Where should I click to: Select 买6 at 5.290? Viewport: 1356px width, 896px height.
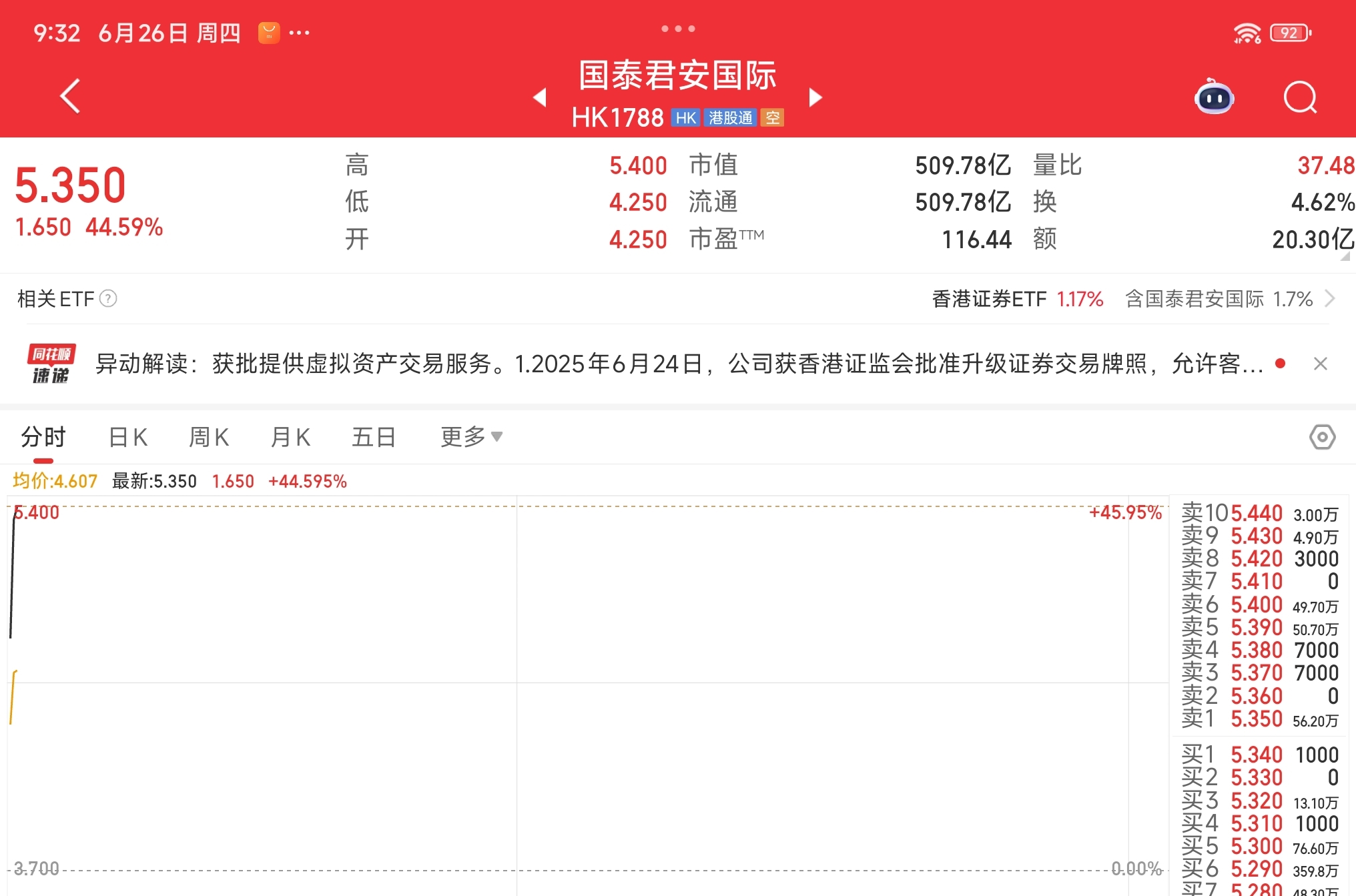1260,869
